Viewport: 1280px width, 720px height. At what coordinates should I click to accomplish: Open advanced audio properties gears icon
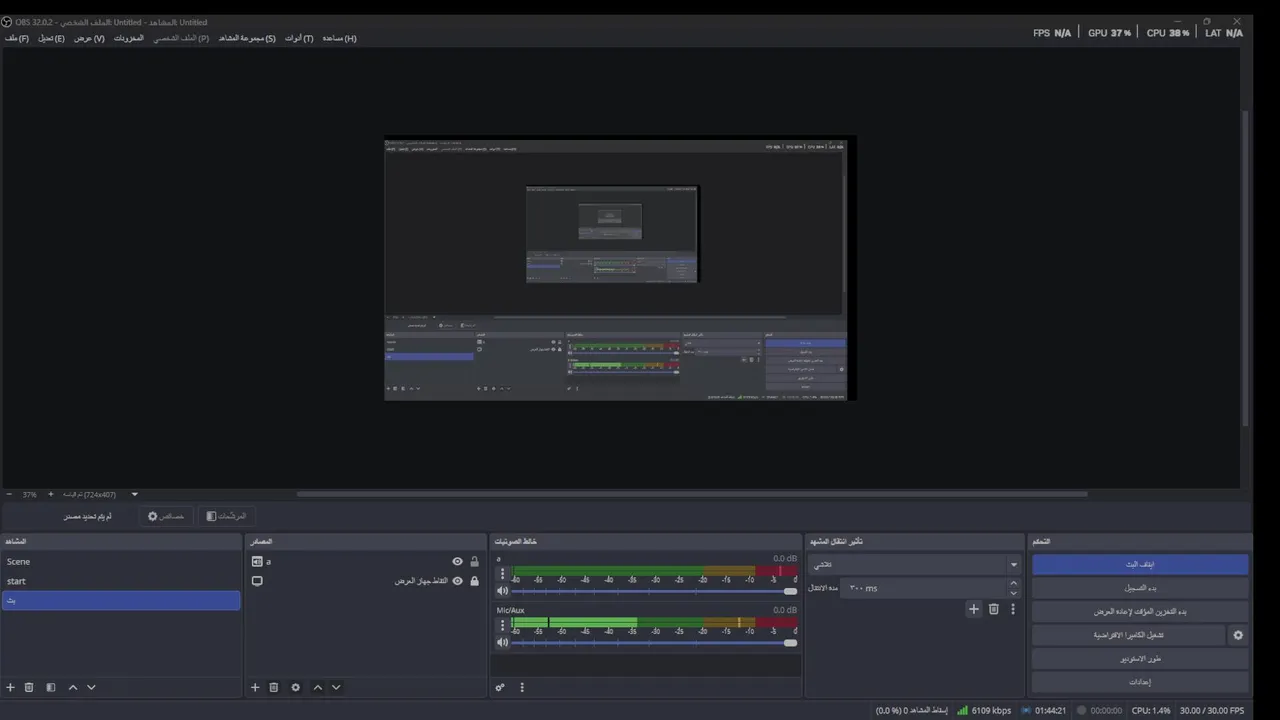pyautogui.click(x=500, y=687)
